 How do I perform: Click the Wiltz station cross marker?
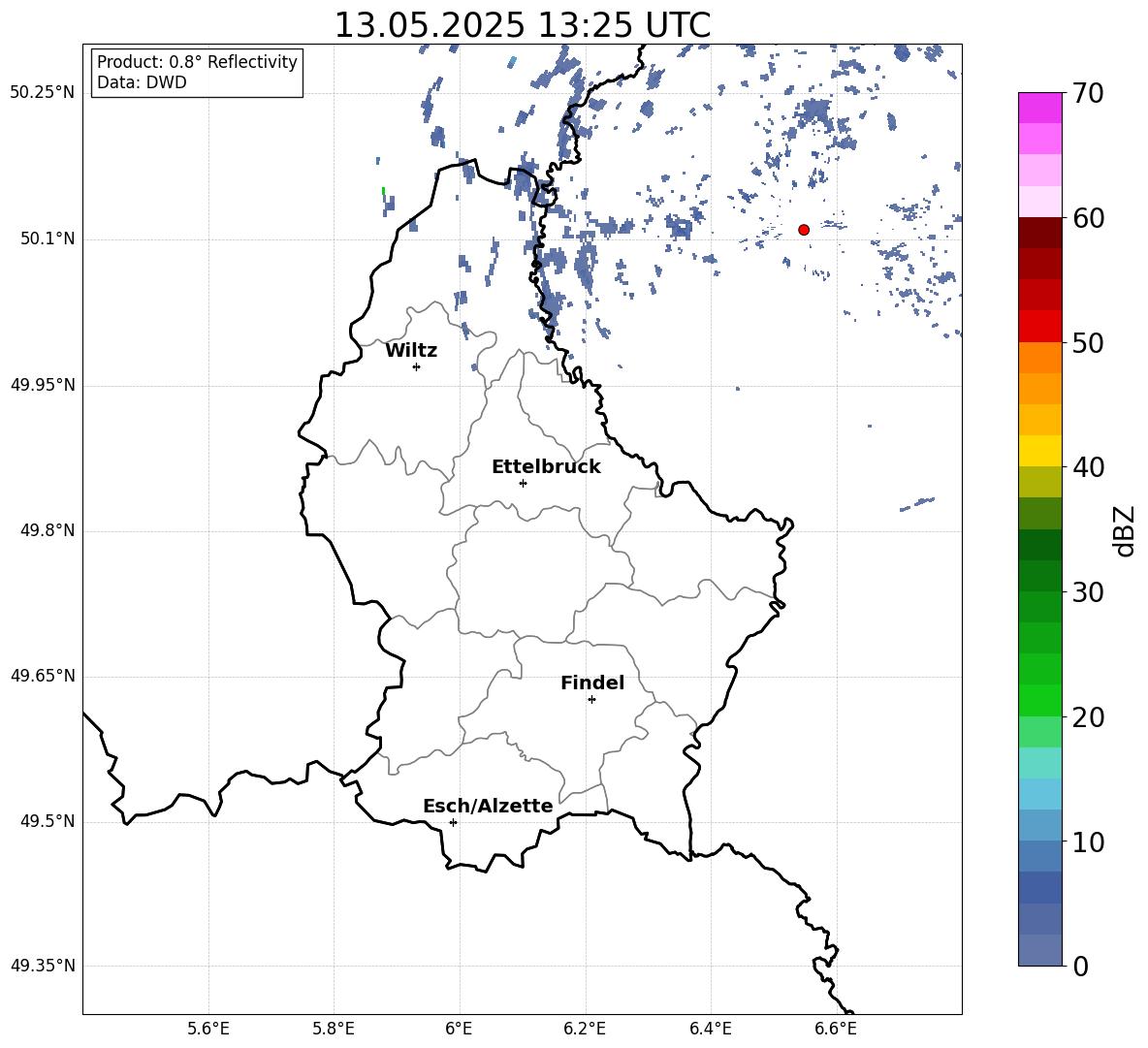pos(417,366)
